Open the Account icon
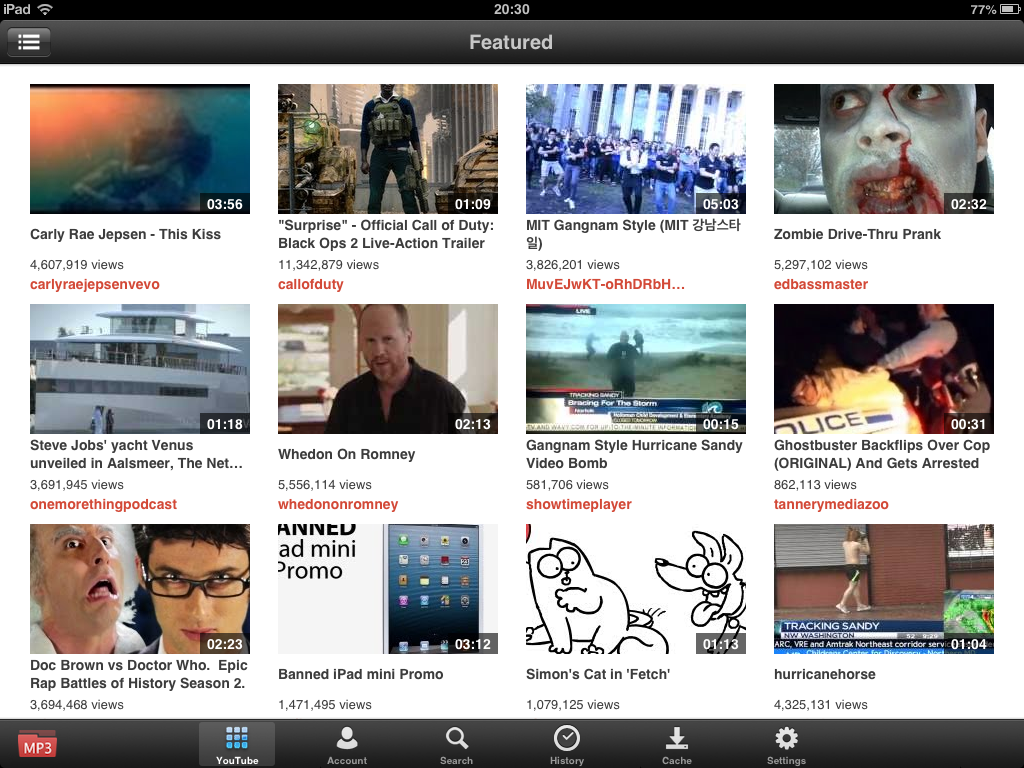This screenshot has width=1024, height=768. [x=346, y=742]
